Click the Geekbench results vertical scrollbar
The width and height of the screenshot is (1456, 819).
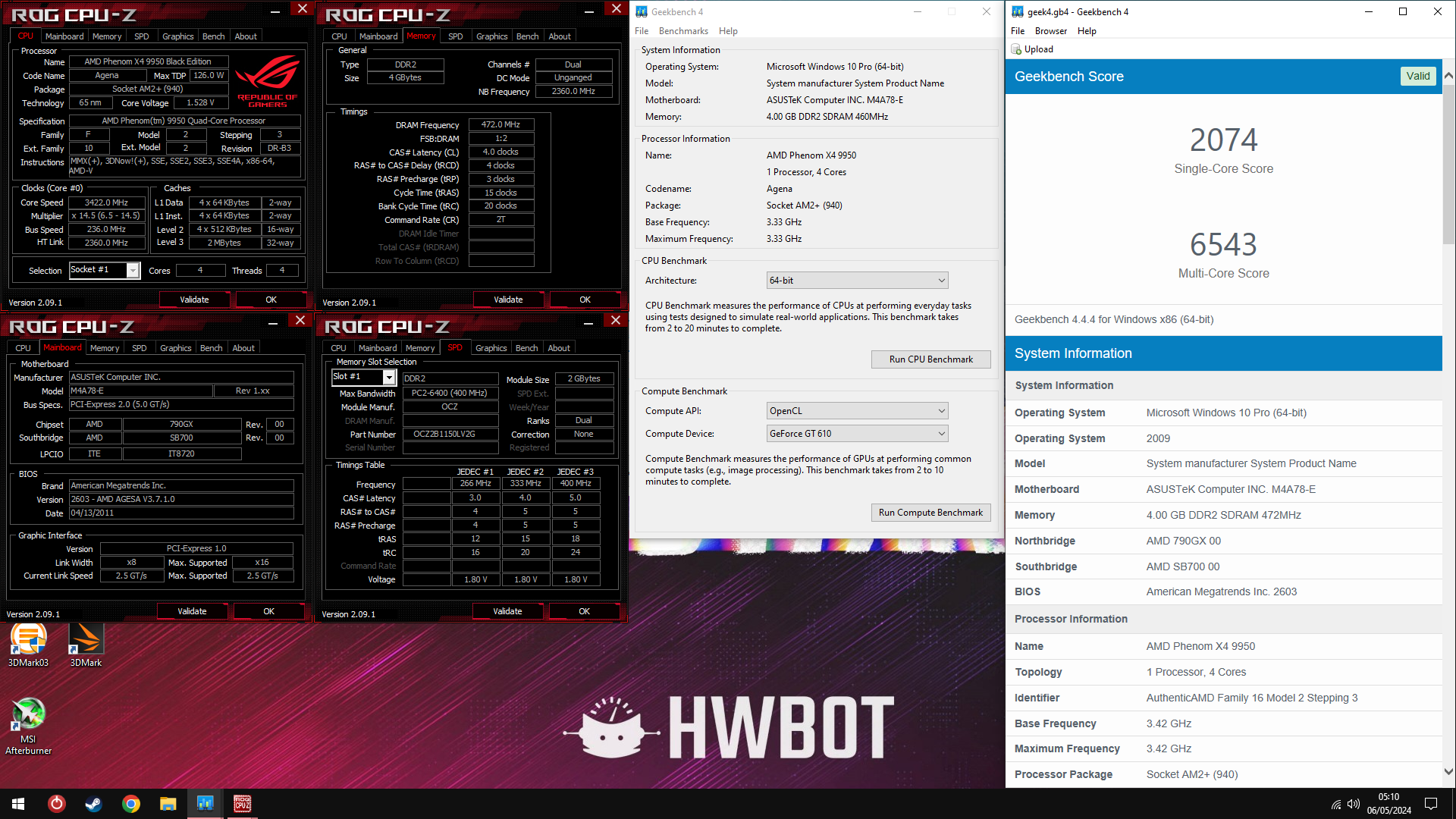click(1448, 163)
